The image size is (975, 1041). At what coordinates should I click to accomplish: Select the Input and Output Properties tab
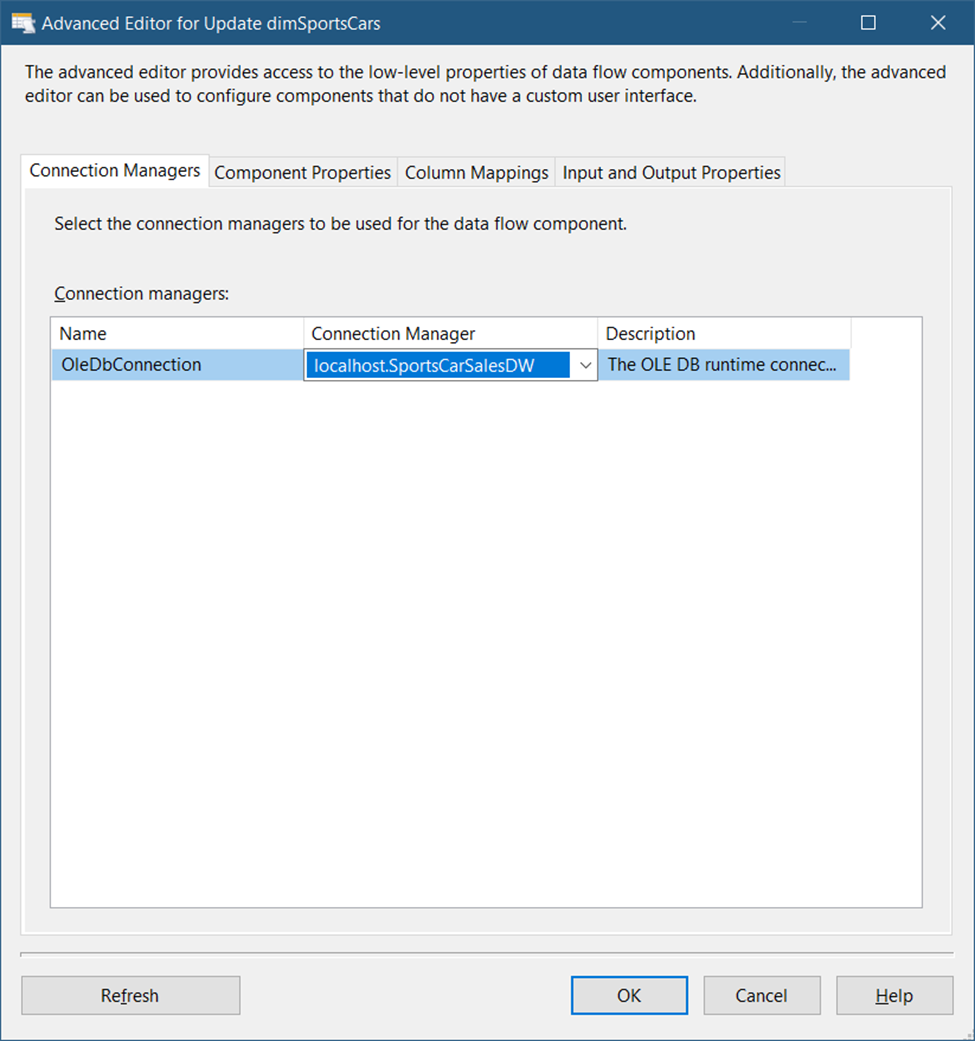click(x=670, y=172)
